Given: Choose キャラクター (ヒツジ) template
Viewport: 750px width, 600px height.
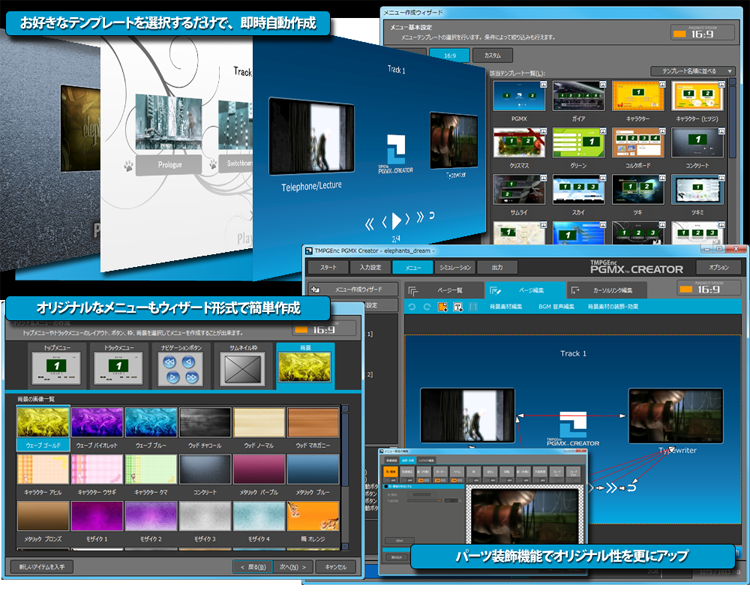Looking at the screenshot, I should pyautogui.click(x=697, y=101).
